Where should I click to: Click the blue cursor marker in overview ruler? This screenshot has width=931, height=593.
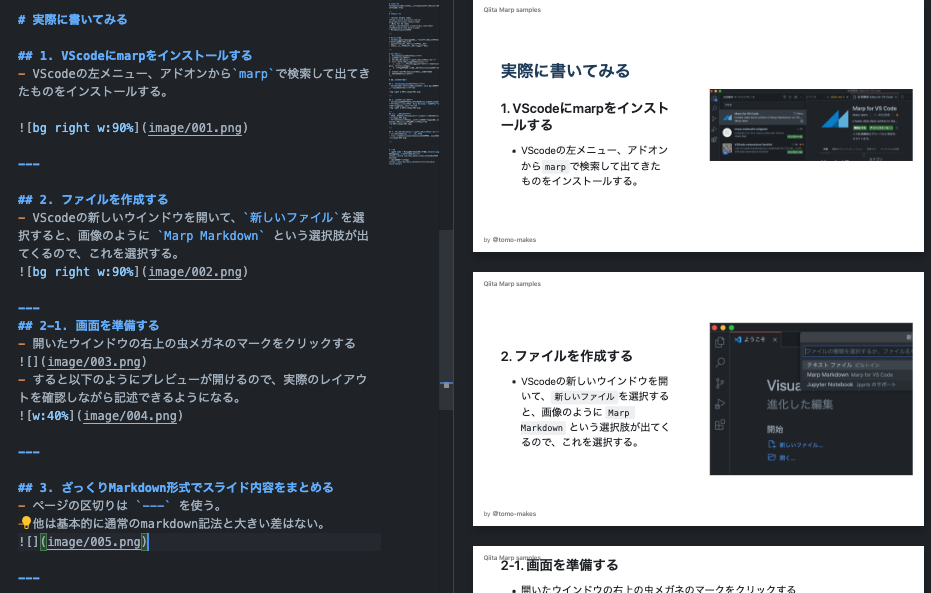[446, 385]
